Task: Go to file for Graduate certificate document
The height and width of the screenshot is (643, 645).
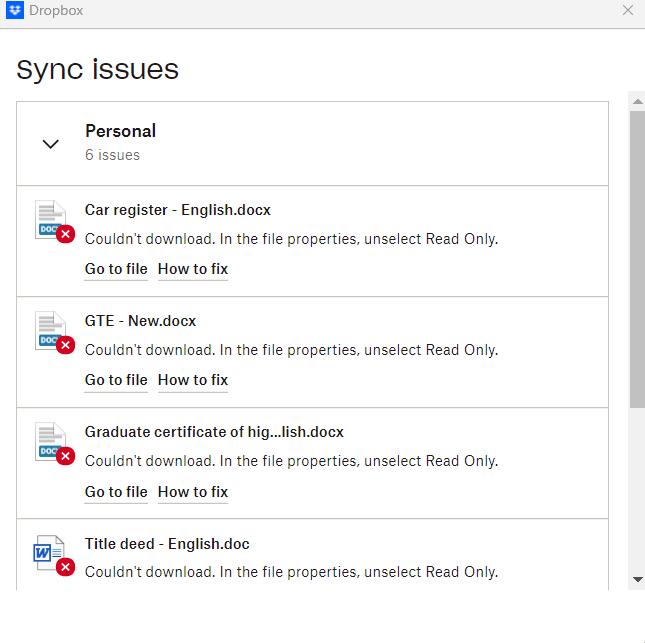Action: pyautogui.click(x=116, y=491)
